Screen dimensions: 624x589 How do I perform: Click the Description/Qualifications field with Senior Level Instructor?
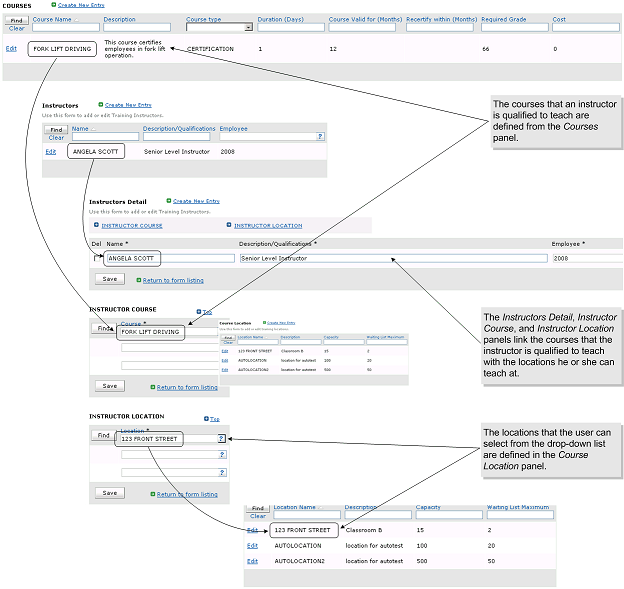pyautogui.click(x=392, y=258)
